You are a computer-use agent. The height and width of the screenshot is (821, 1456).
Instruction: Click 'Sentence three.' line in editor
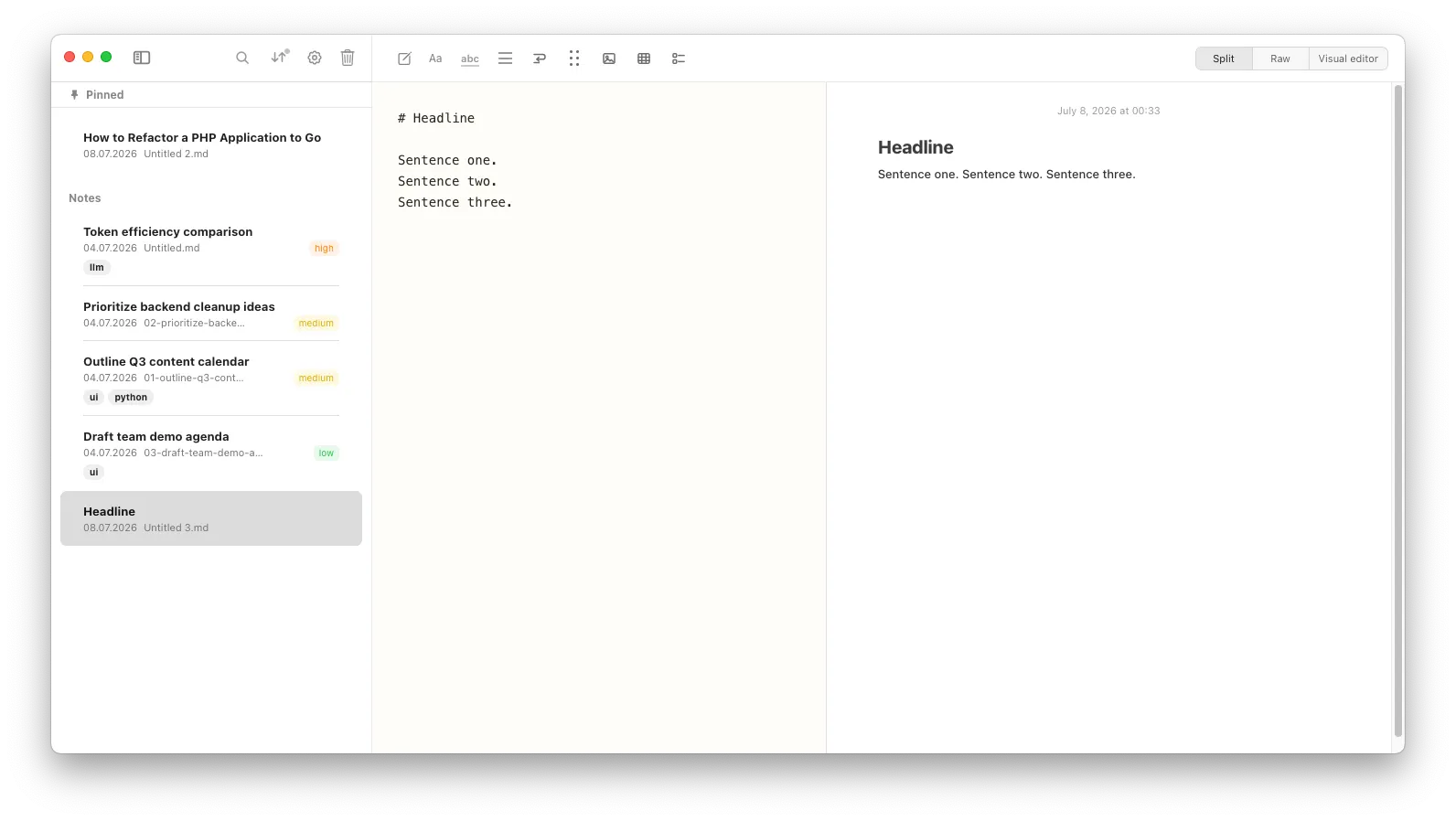(455, 202)
